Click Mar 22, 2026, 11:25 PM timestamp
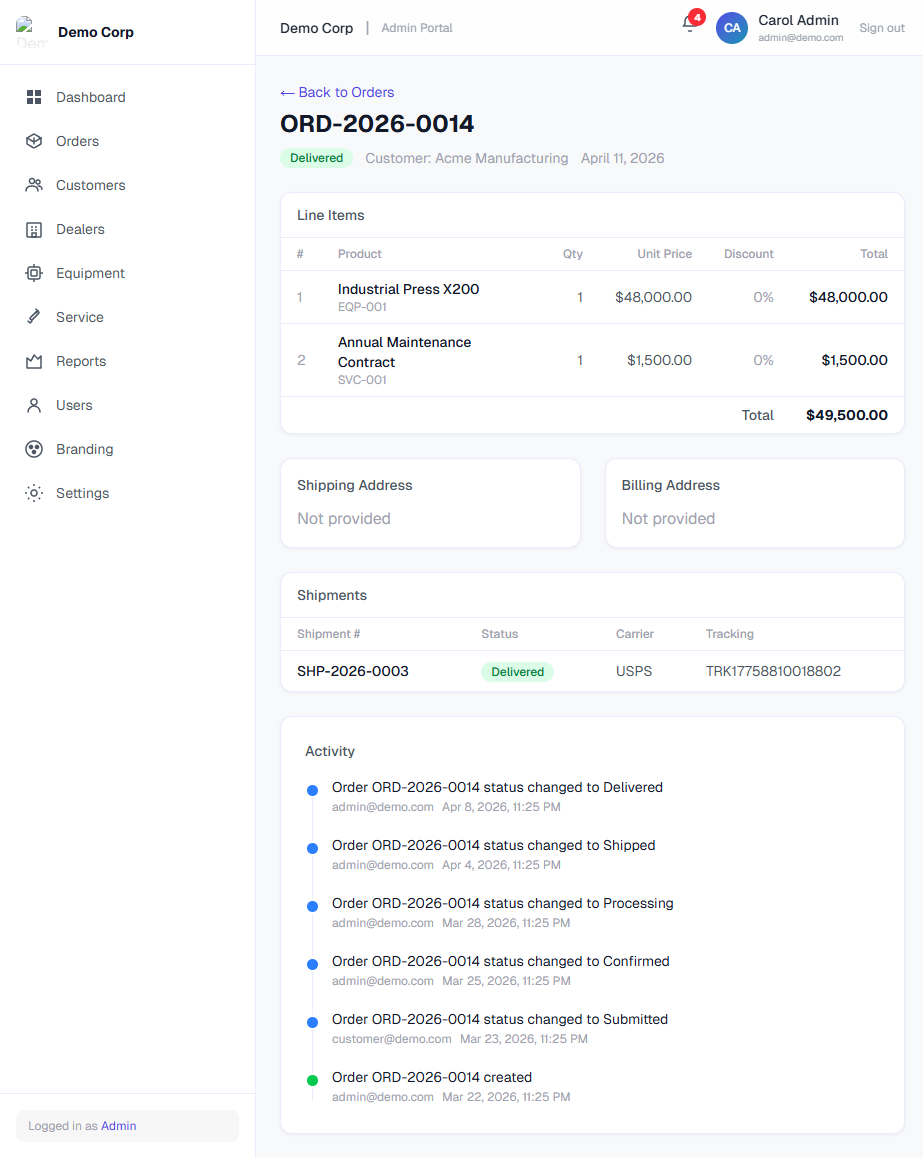Screen dimensions: 923x1158 507,1097
